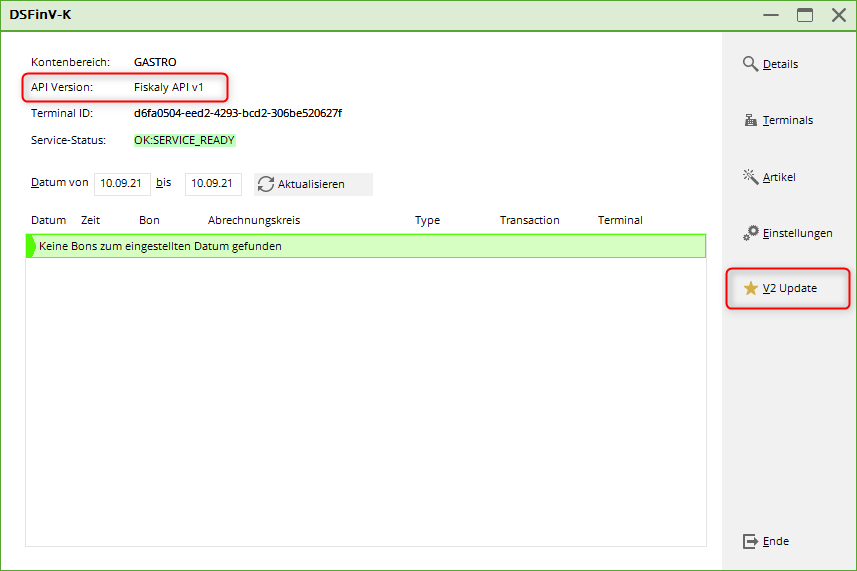Open the Terminals list

788,120
